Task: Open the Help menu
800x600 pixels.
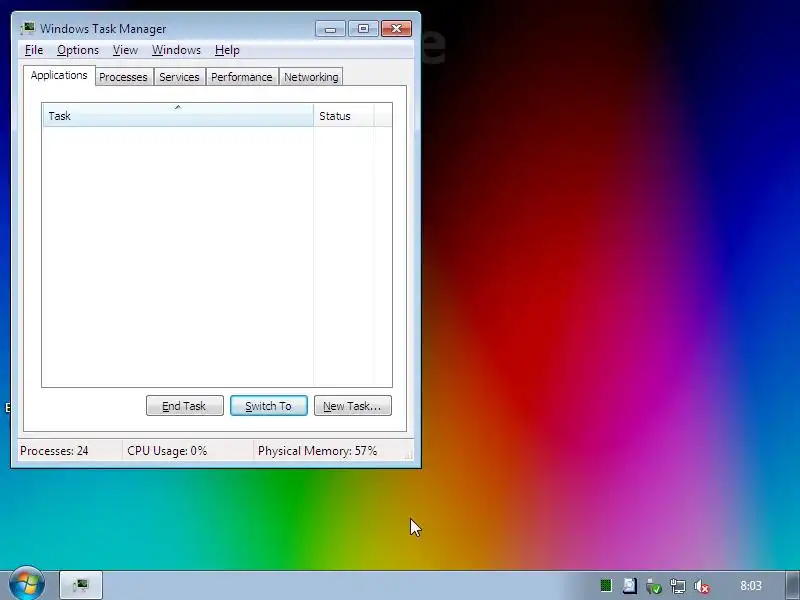Action: pos(227,50)
